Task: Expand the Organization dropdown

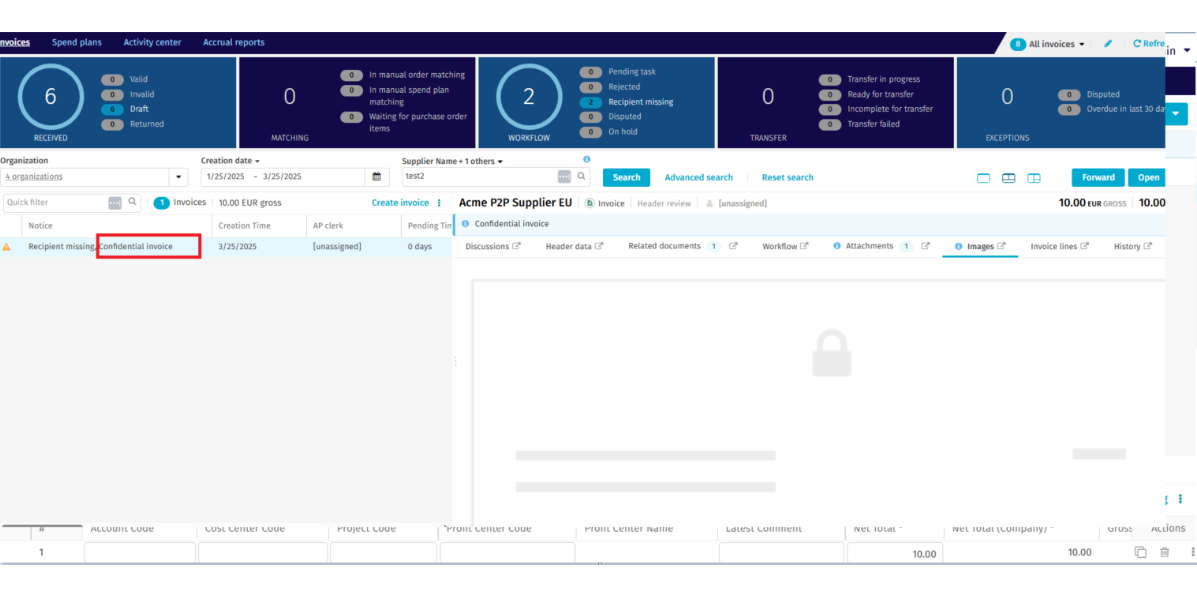Action: point(179,177)
